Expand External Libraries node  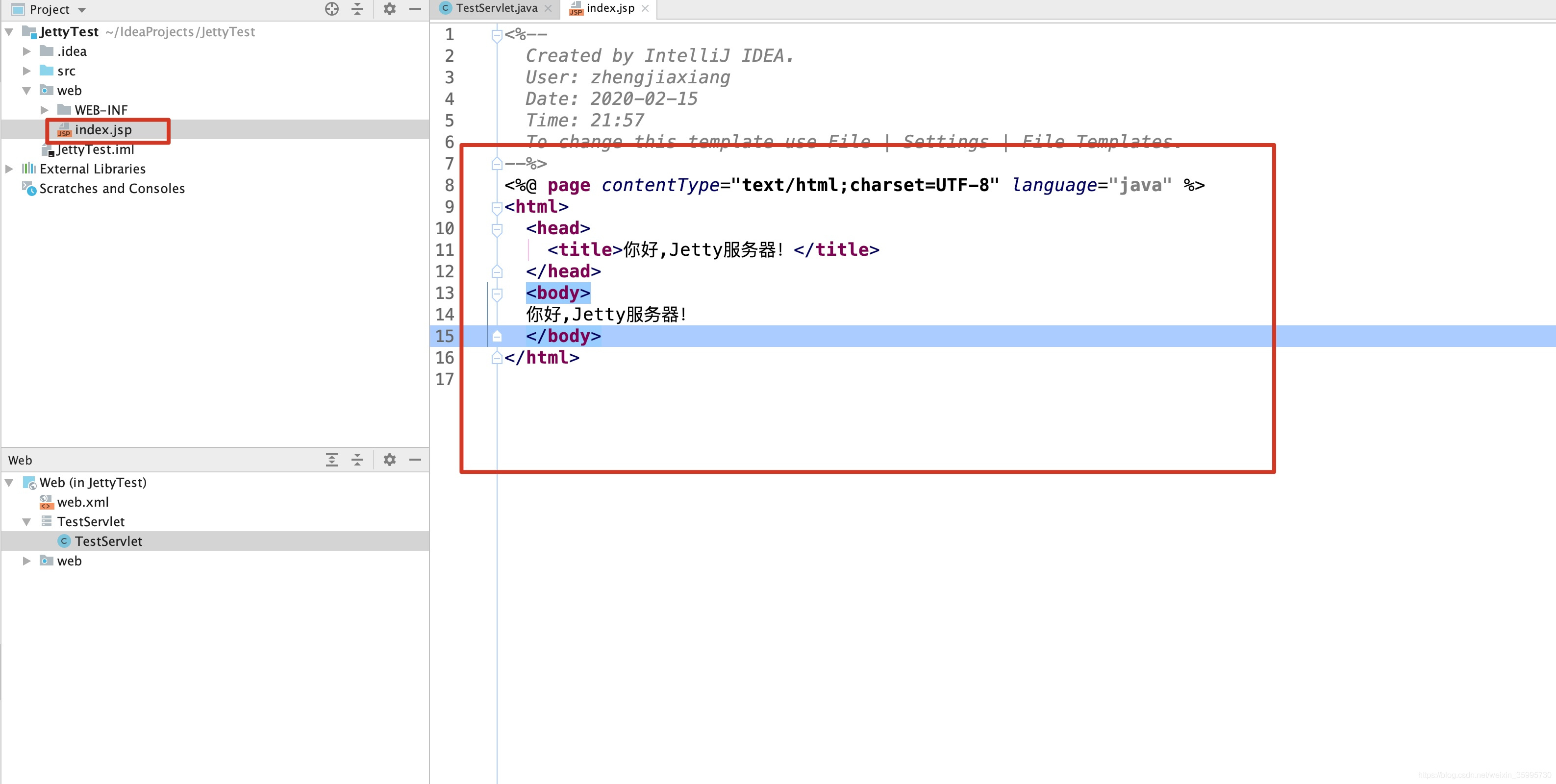(10, 169)
